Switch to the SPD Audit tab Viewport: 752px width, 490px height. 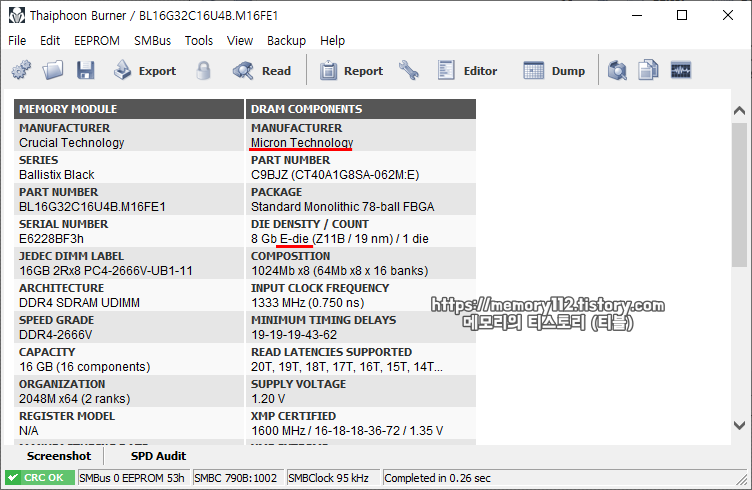click(x=158, y=456)
